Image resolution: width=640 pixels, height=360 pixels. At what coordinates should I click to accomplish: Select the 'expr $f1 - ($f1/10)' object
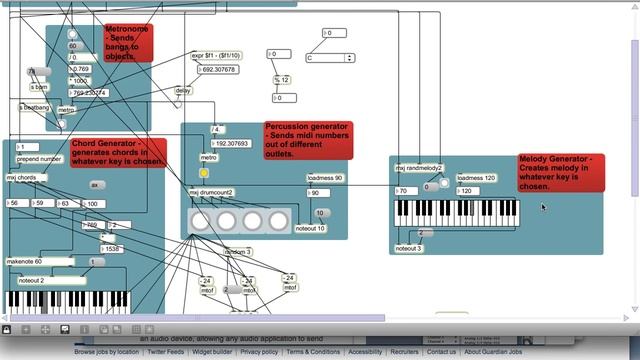click(216, 55)
